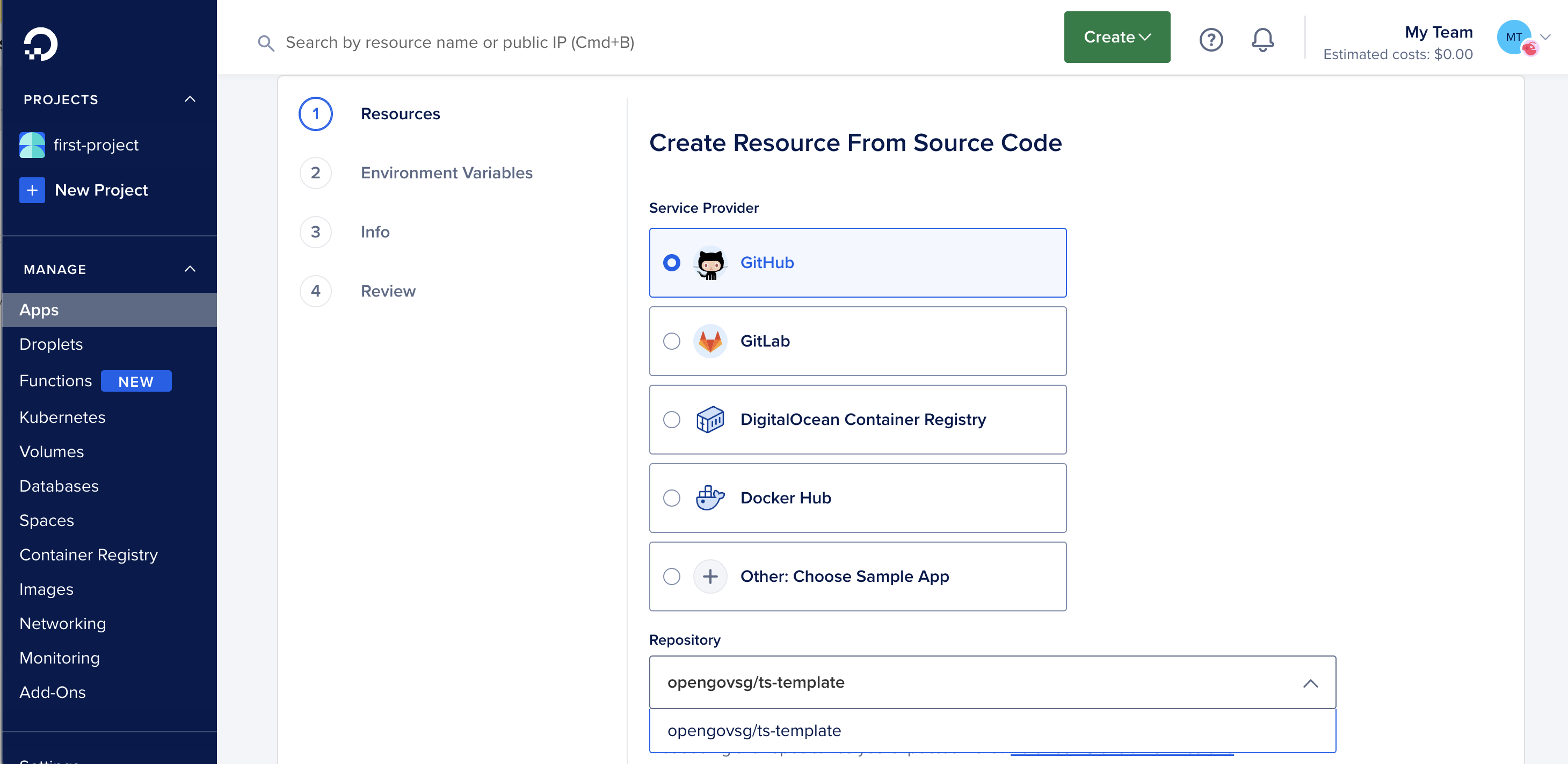Screen dimensions: 1568x764
Task: Collapse the PROJECTS section chevron
Action: [x=190, y=99]
